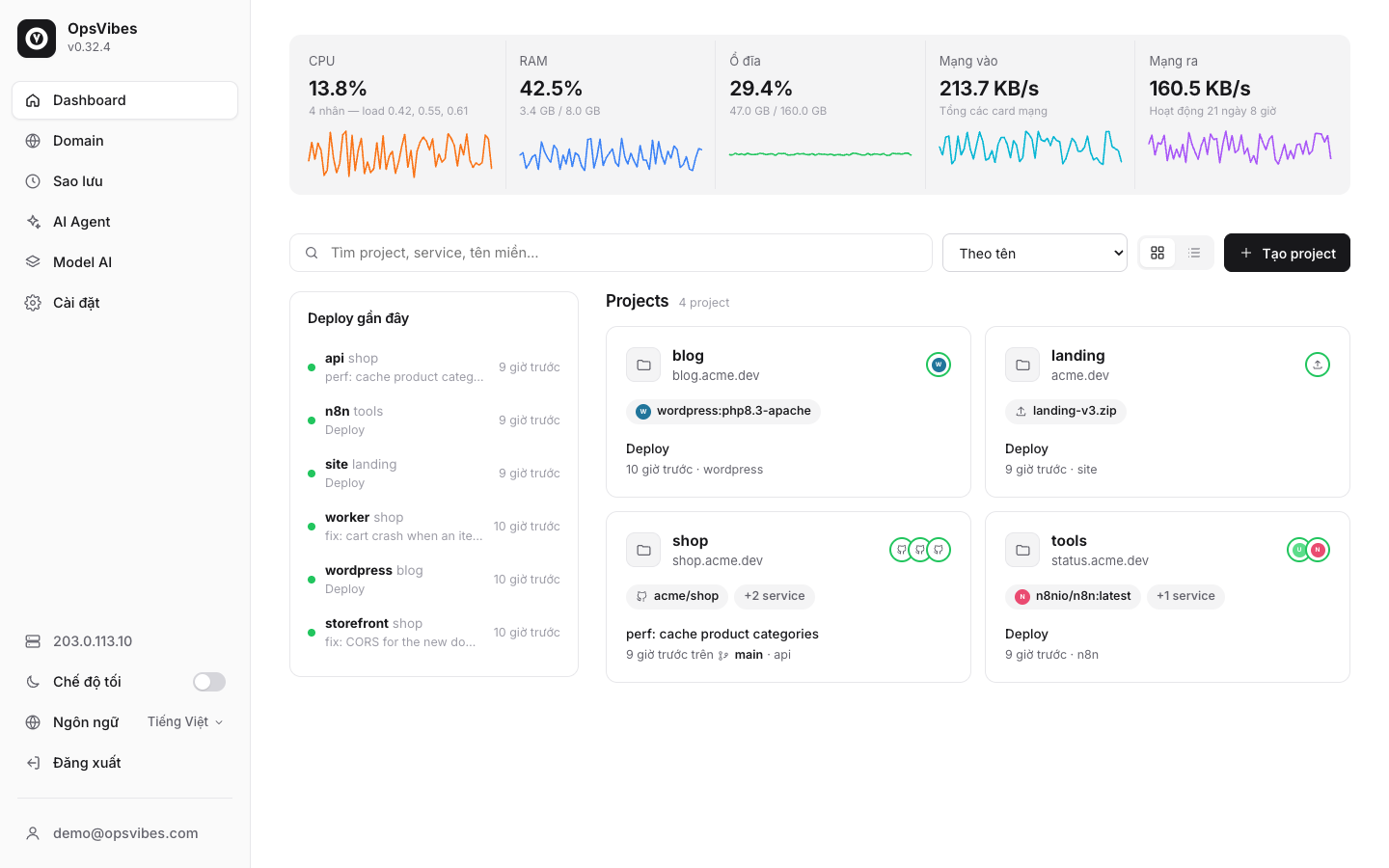Open recent deploy api shop
Image resolution: width=1389 pixels, height=868 pixels.
pyautogui.click(x=434, y=367)
